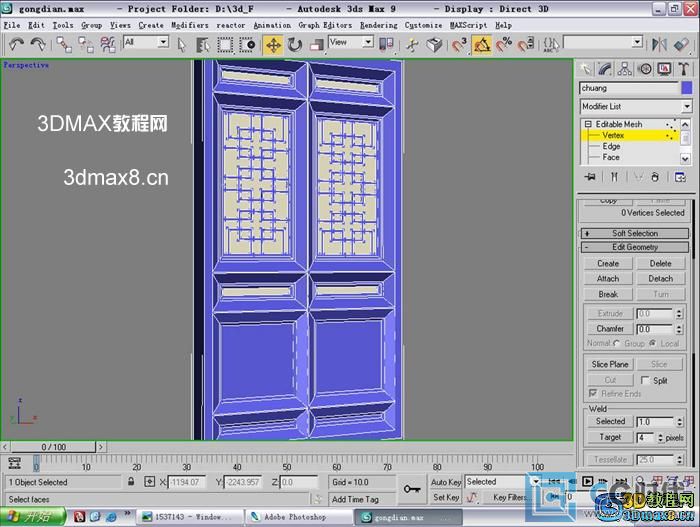
Task: Open the Select by Name tool
Action: [203, 44]
